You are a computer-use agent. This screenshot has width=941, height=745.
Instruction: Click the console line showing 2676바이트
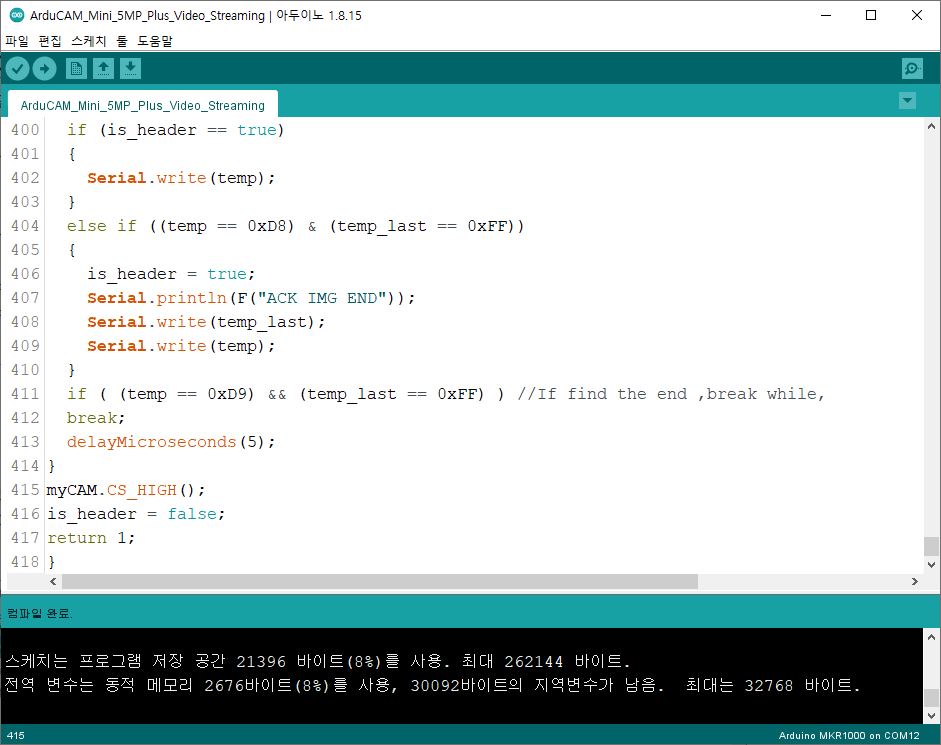tap(432, 685)
